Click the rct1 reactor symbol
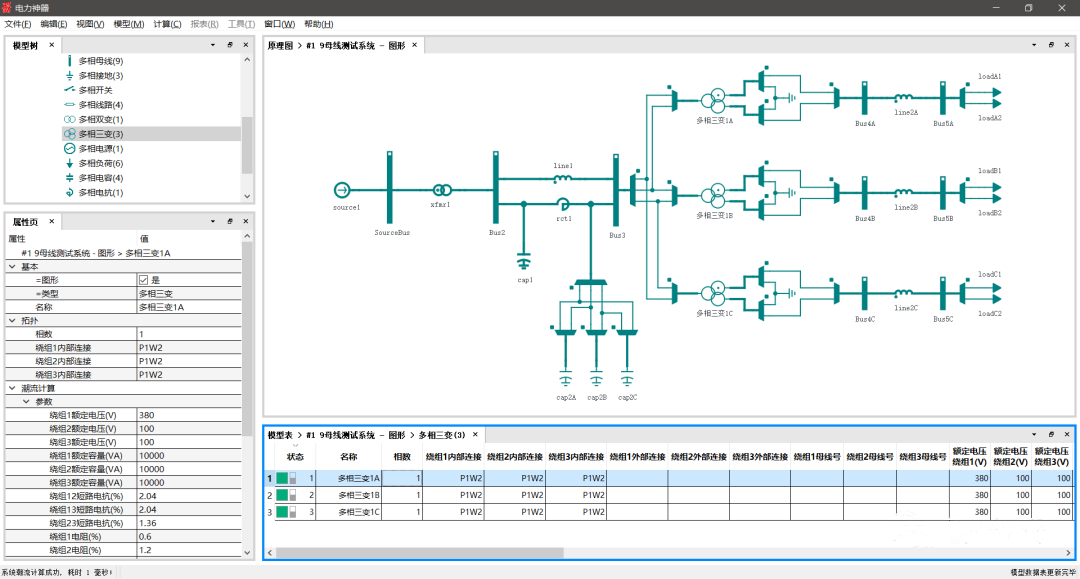Screen dimensions: 1080x579 coord(563,204)
